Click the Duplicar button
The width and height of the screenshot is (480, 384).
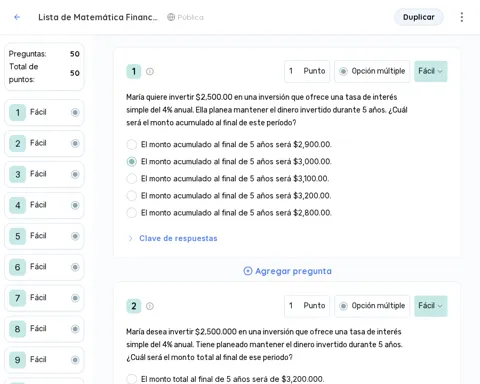[419, 17]
